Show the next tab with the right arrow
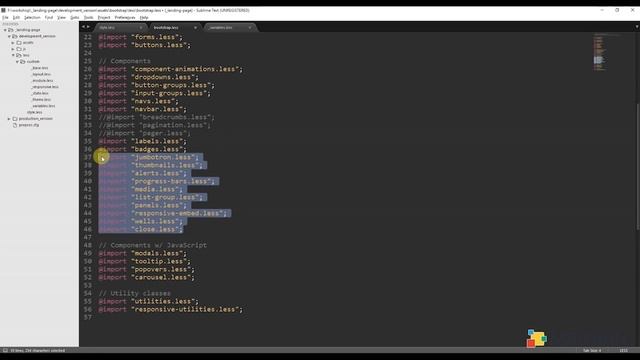 click(x=88, y=27)
